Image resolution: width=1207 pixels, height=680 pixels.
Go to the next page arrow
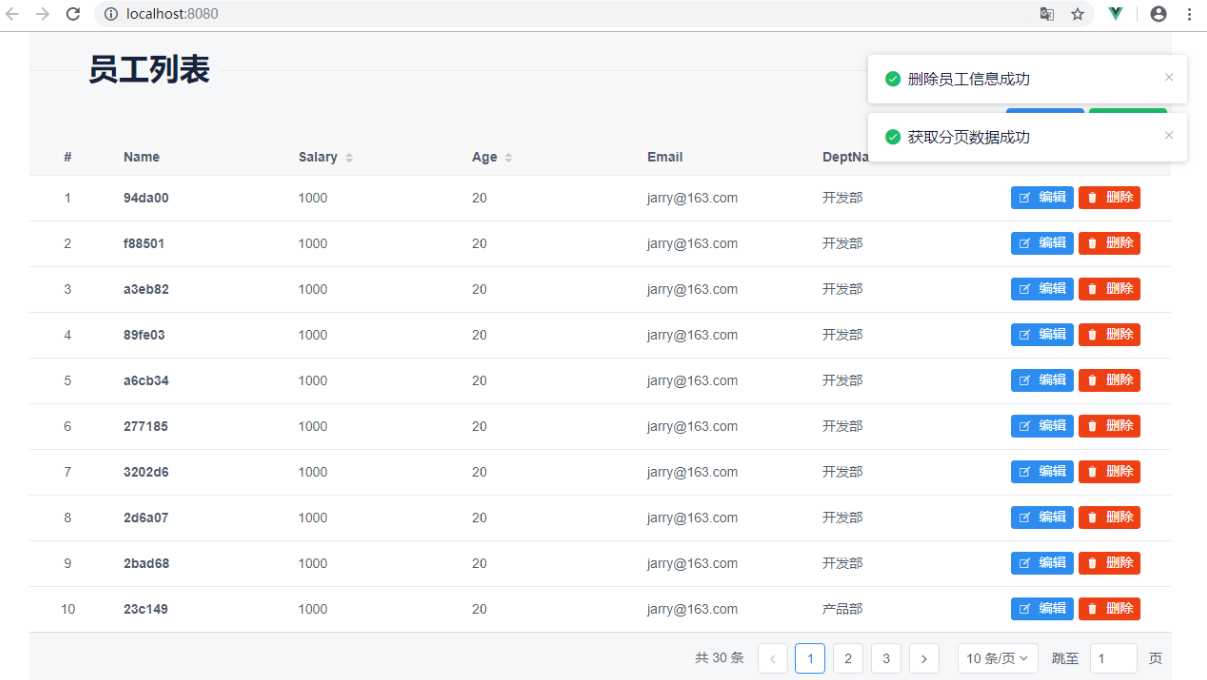[x=924, y=658]
